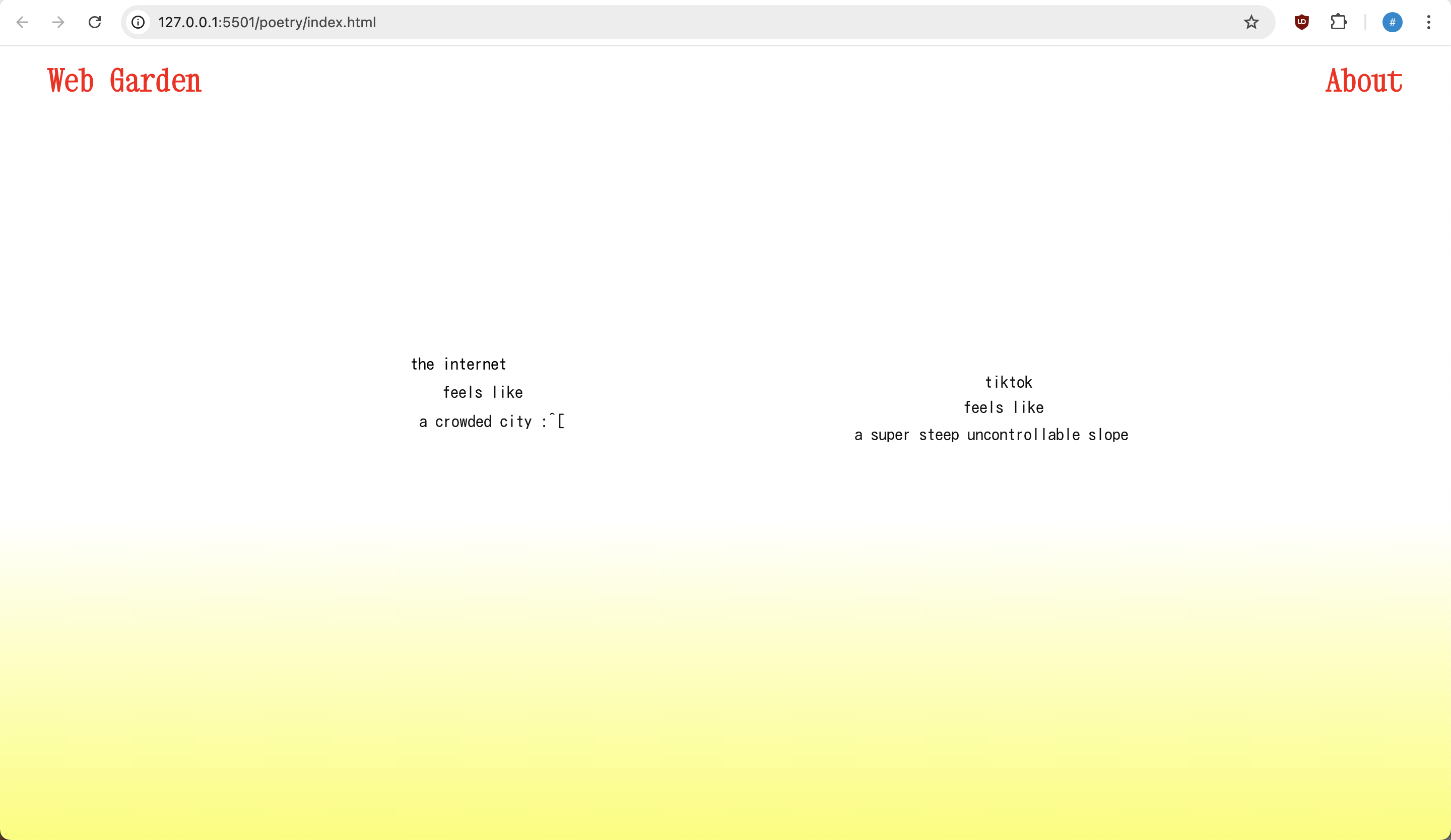Click the yellow gradient area at page bottom
This screenshot has width=1451, height=840.
726,748
